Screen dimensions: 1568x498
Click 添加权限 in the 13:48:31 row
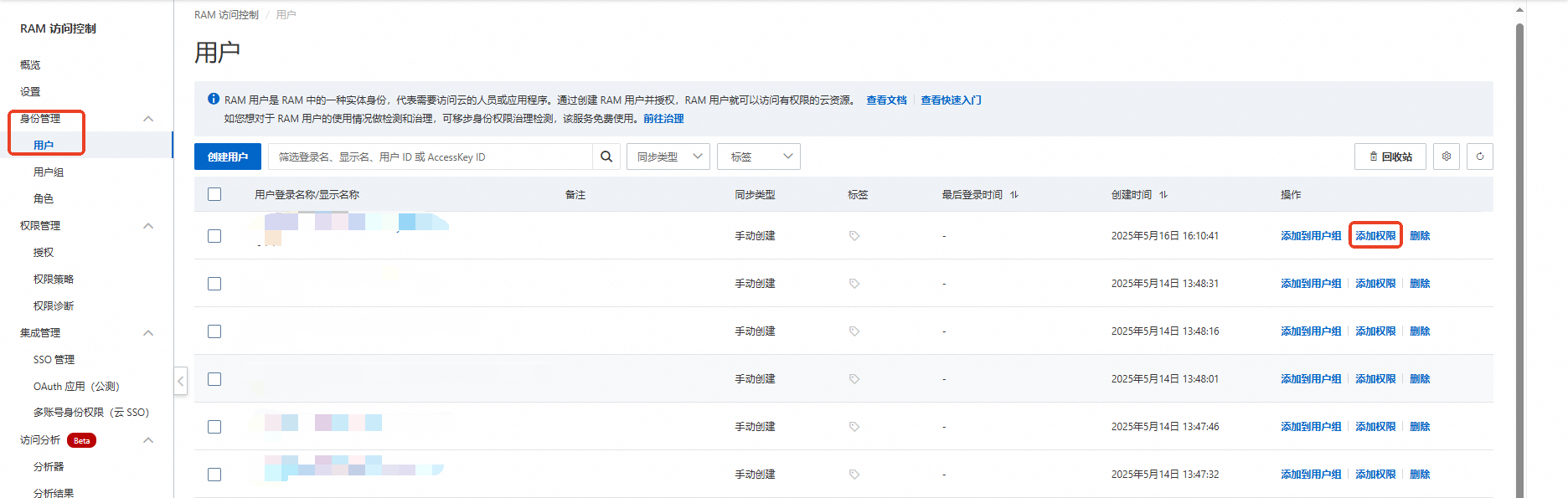(x=1375, y=284)
